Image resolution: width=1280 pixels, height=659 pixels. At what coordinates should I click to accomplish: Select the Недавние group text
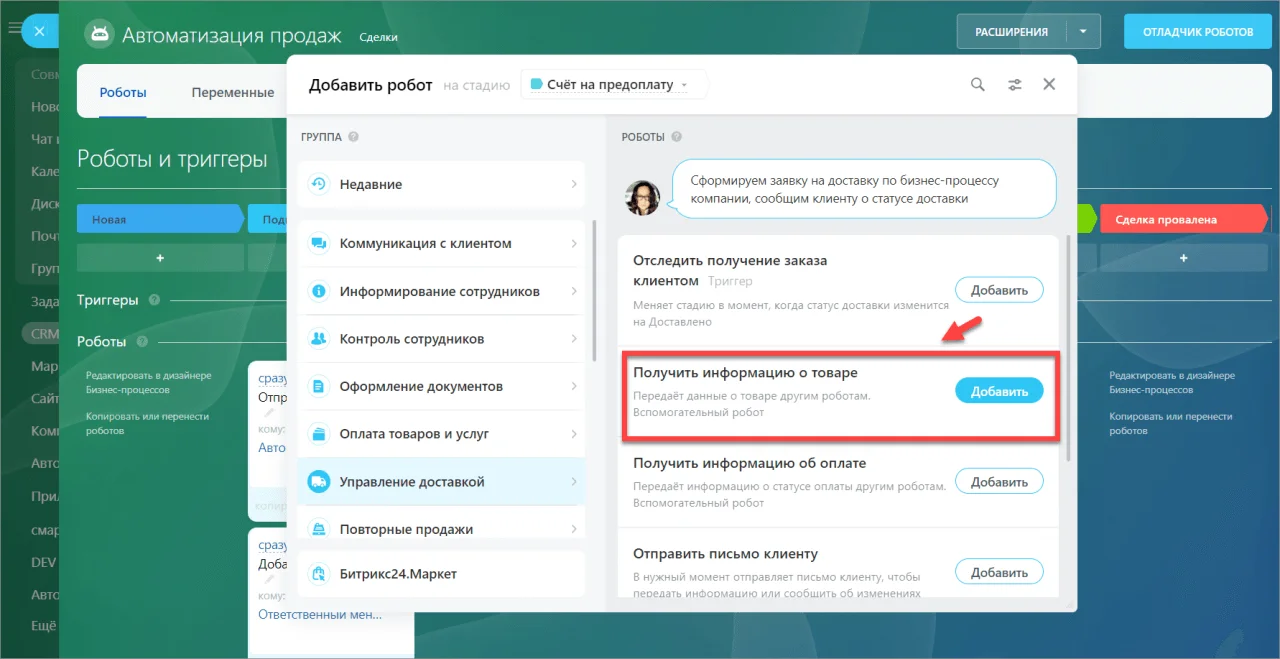tap(371, 184)
